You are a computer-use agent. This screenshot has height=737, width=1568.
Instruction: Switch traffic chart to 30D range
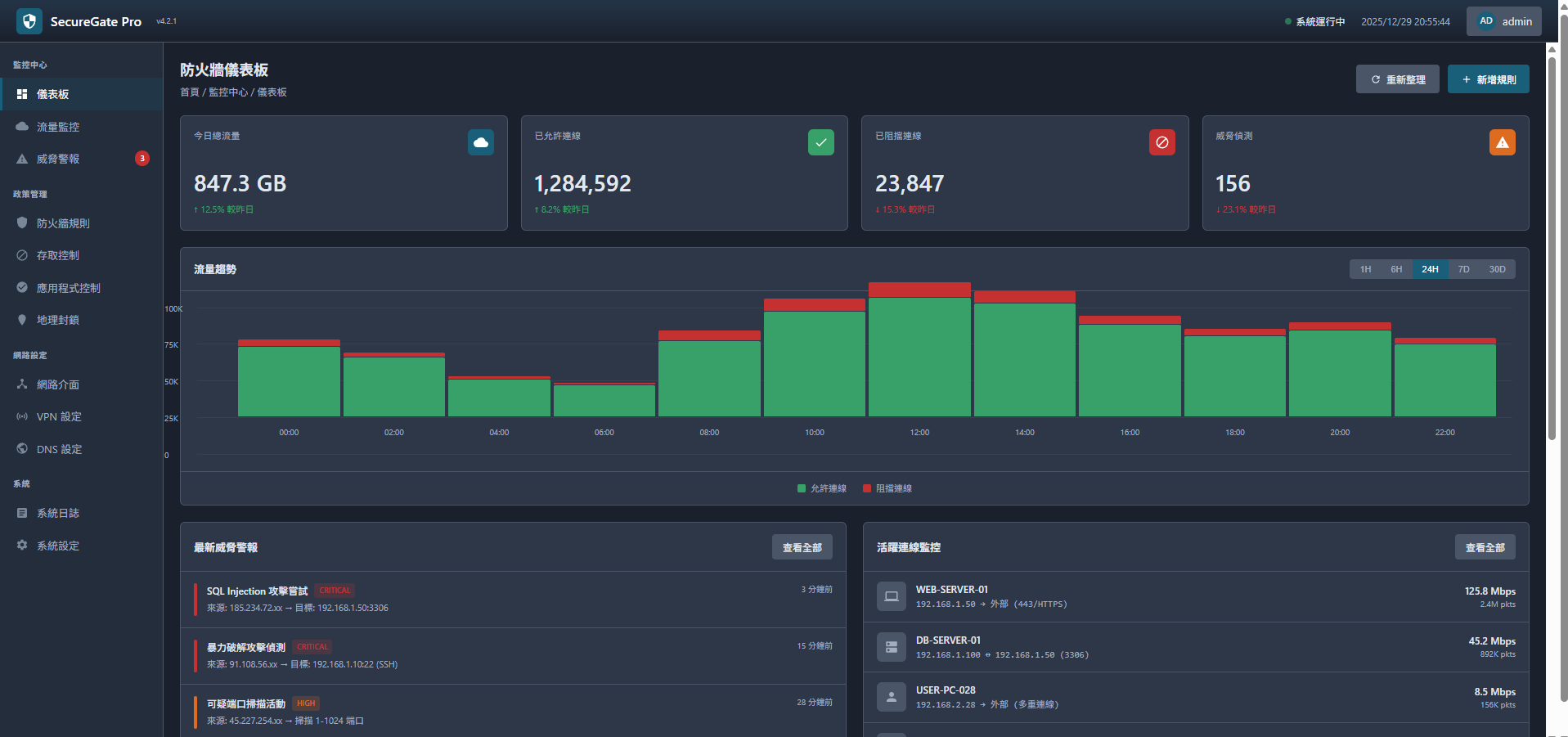pos(1497,269)
